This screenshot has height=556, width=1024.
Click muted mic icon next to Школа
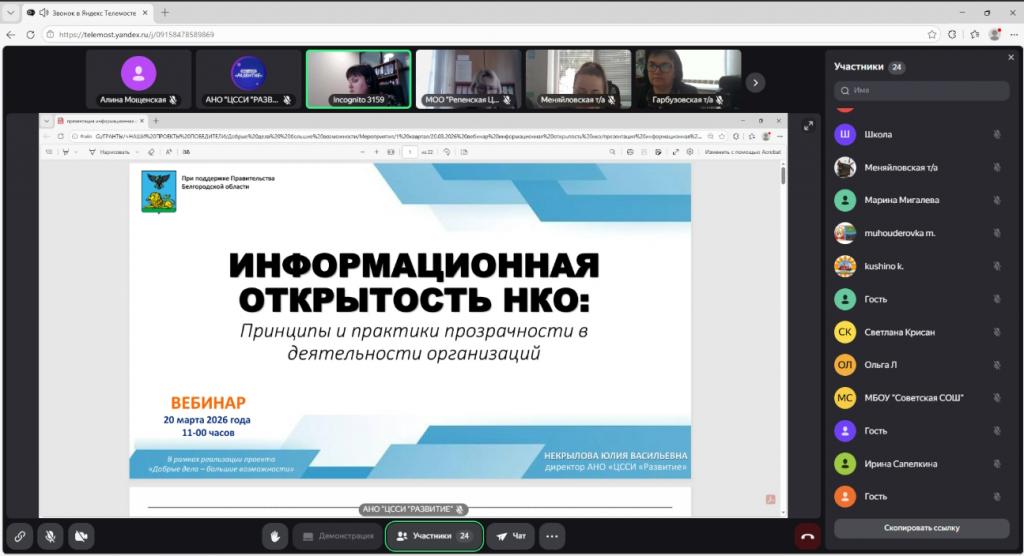[x=997, y=135]
